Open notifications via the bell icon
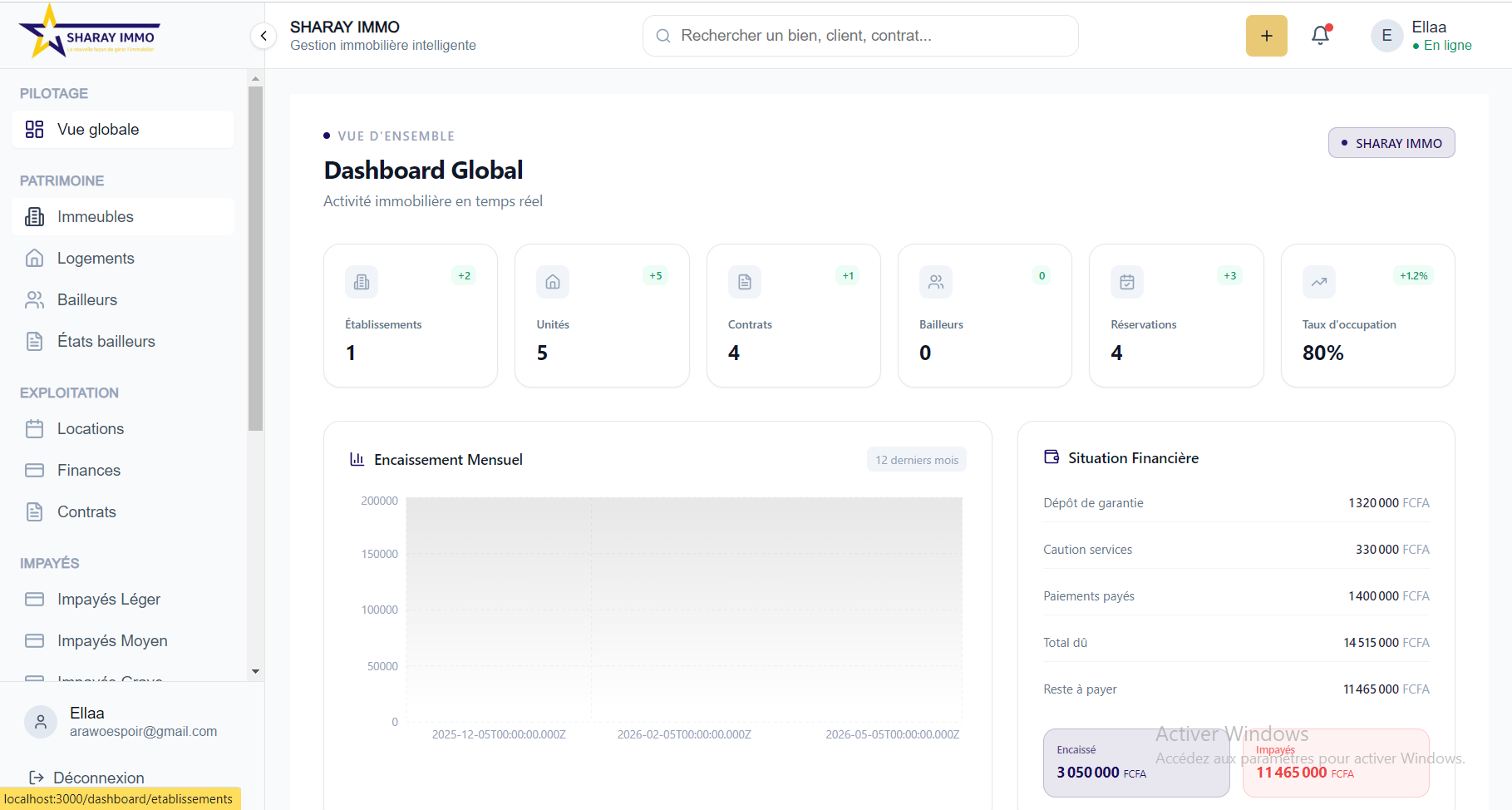This screenshot has height=810, width=1512. tap(1320, 35)
